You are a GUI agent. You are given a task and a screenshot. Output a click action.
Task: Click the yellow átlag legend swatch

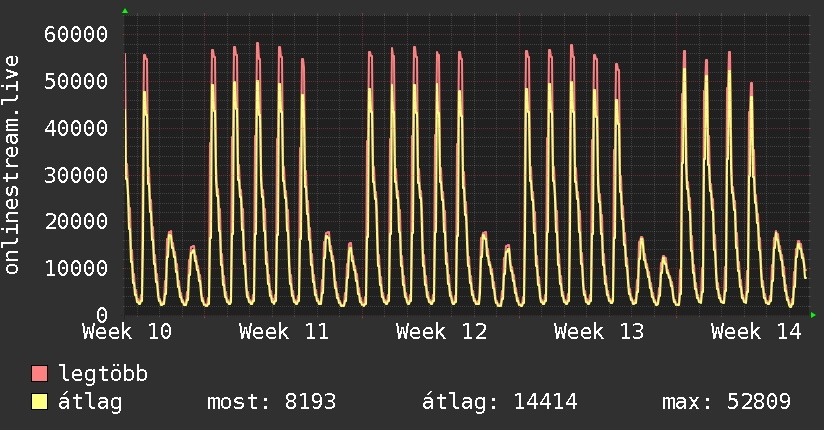(39, 402)
